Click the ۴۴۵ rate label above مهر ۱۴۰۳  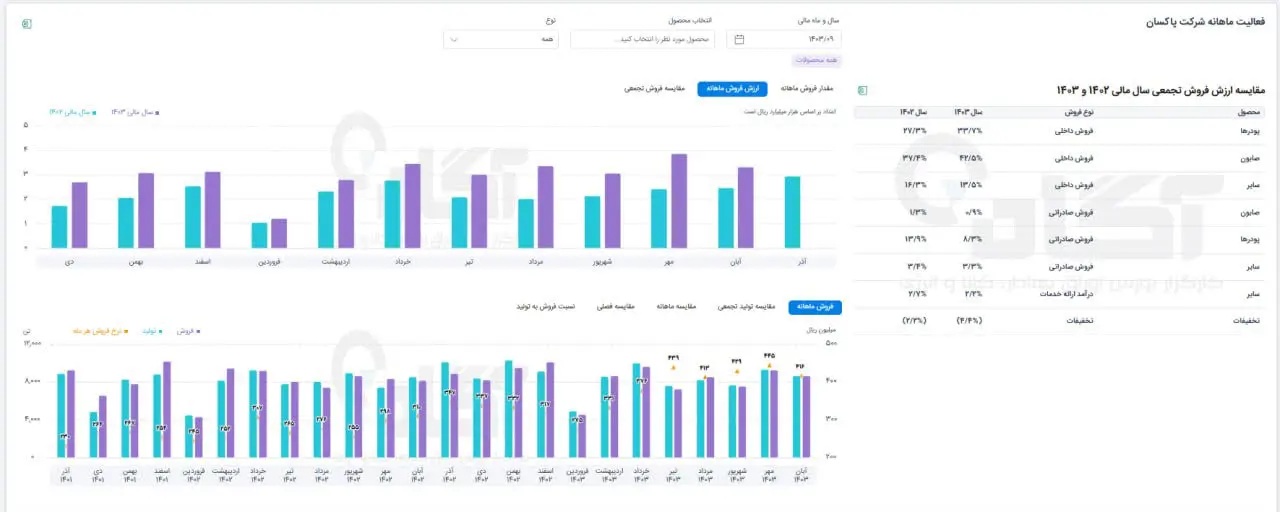pyautogui.click(x=769, y=356)
